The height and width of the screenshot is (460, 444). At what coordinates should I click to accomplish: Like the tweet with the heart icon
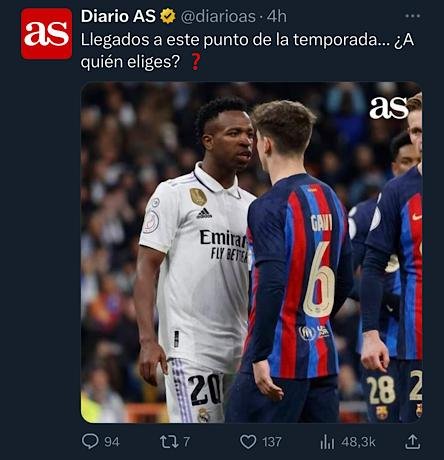(x=248, y=442)
